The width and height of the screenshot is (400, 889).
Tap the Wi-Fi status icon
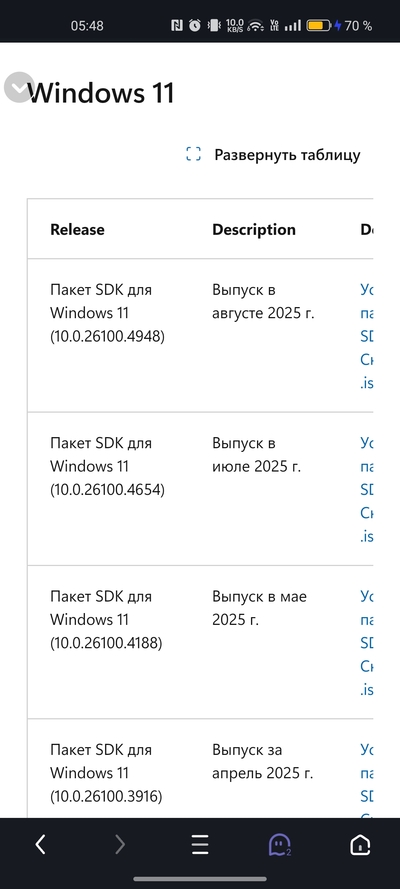click(x=257, y=26)
